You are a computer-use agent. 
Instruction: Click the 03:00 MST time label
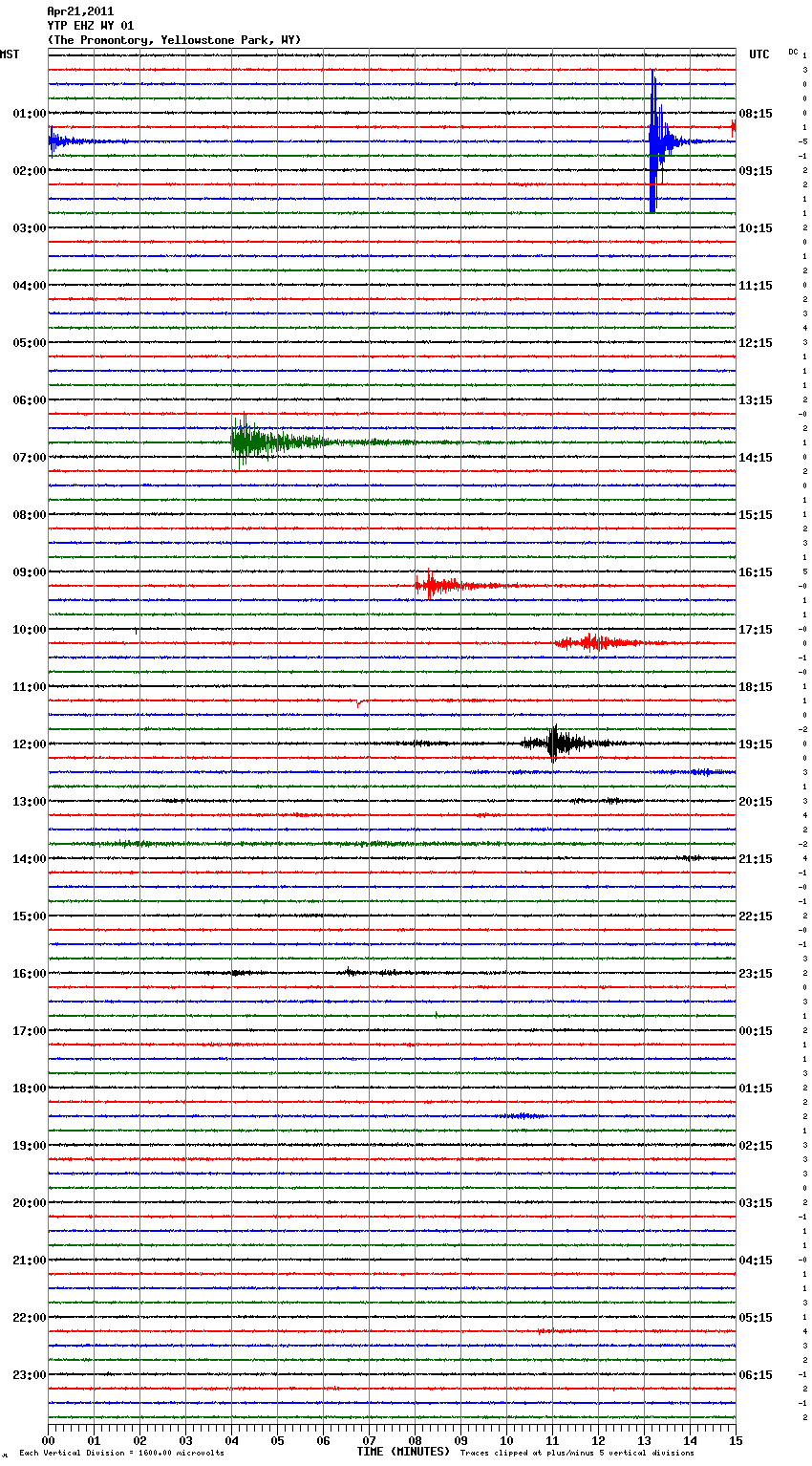coord(29,228)
